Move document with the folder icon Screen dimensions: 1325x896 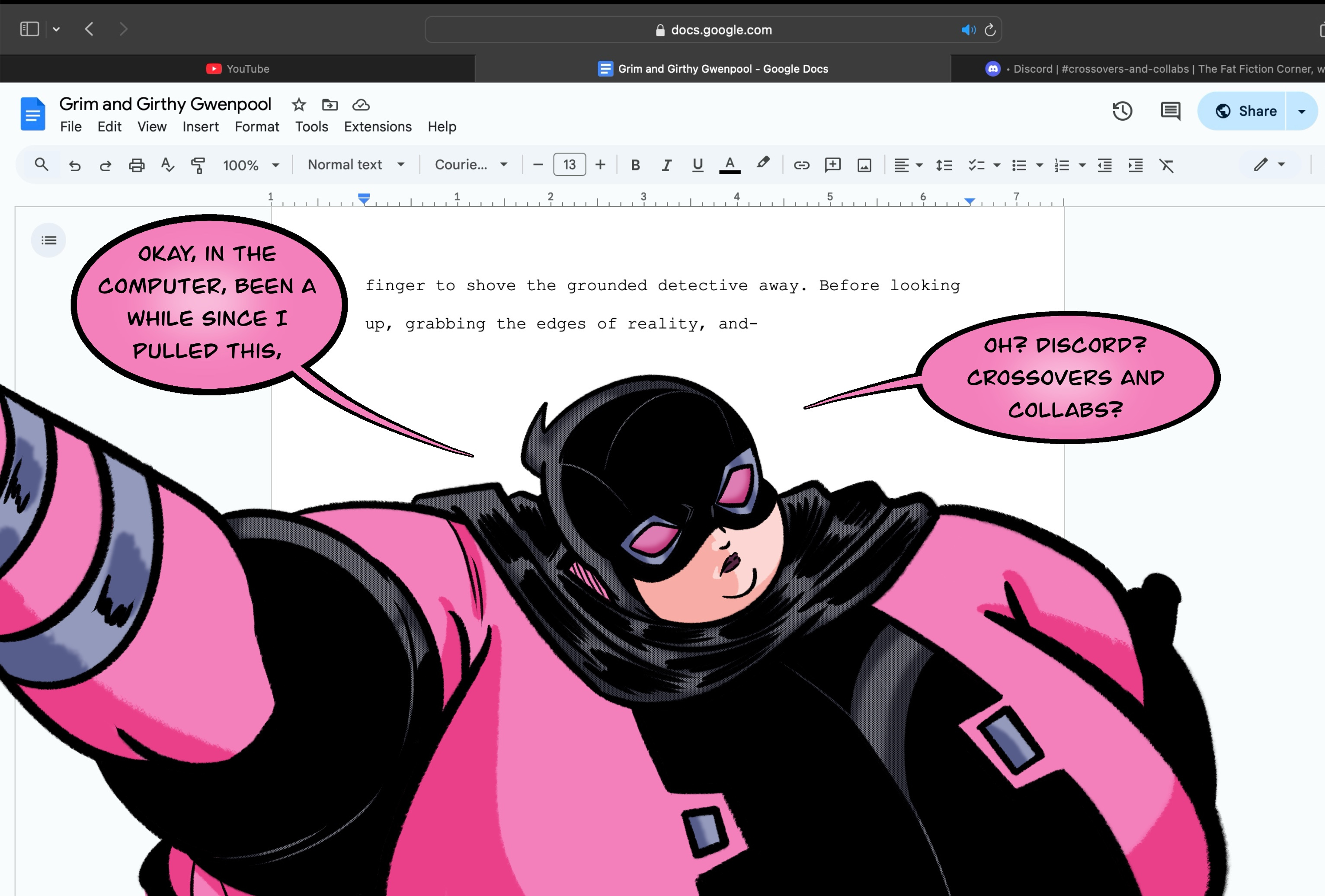coord(330,105)
